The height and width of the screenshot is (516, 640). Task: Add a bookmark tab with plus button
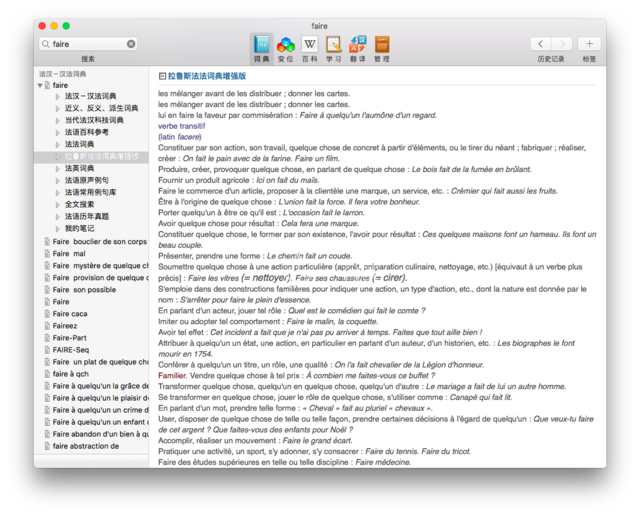pyautogui.click(x=589, y=44)
